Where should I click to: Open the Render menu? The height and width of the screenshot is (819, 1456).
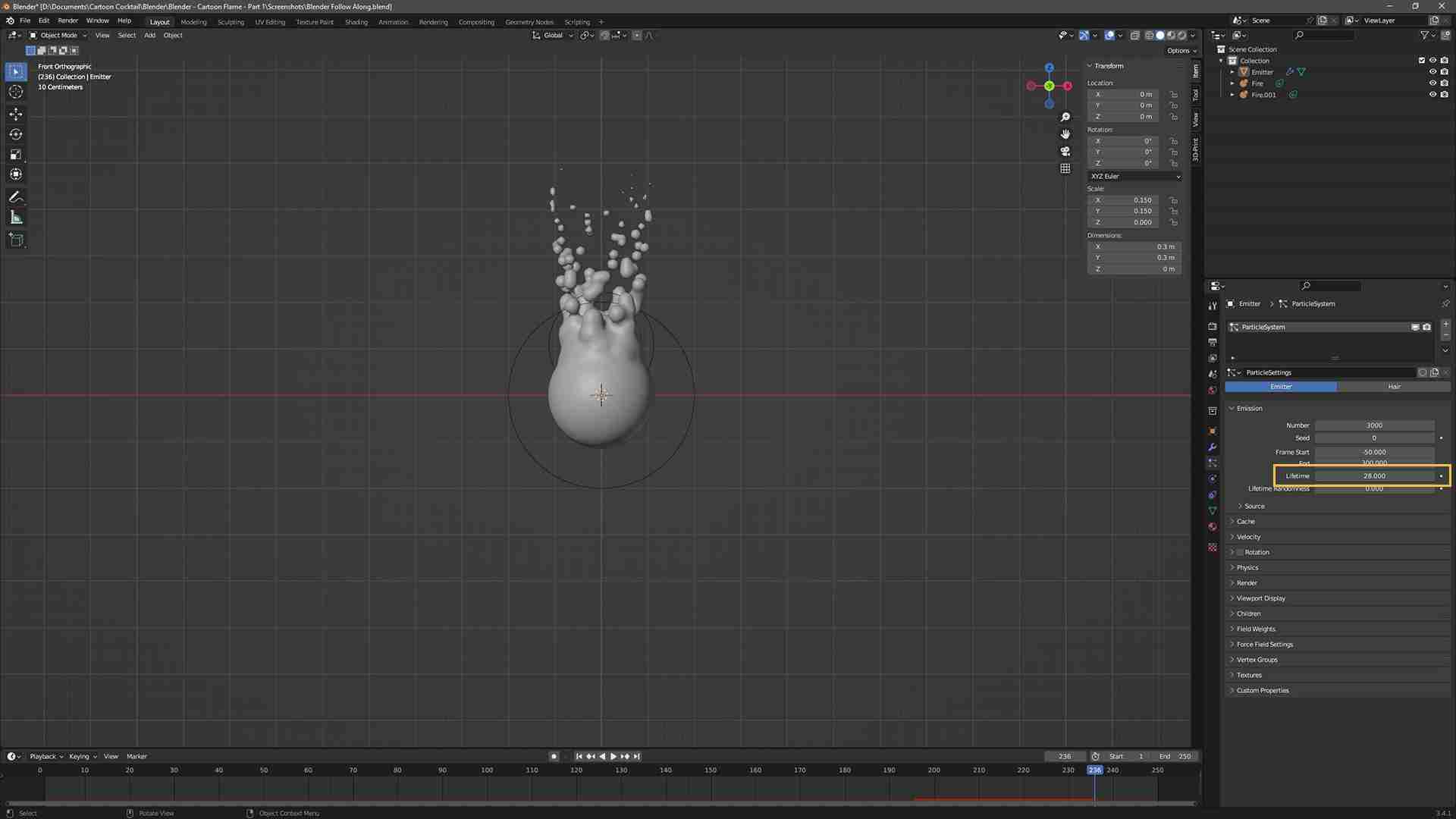click(67, 20)
